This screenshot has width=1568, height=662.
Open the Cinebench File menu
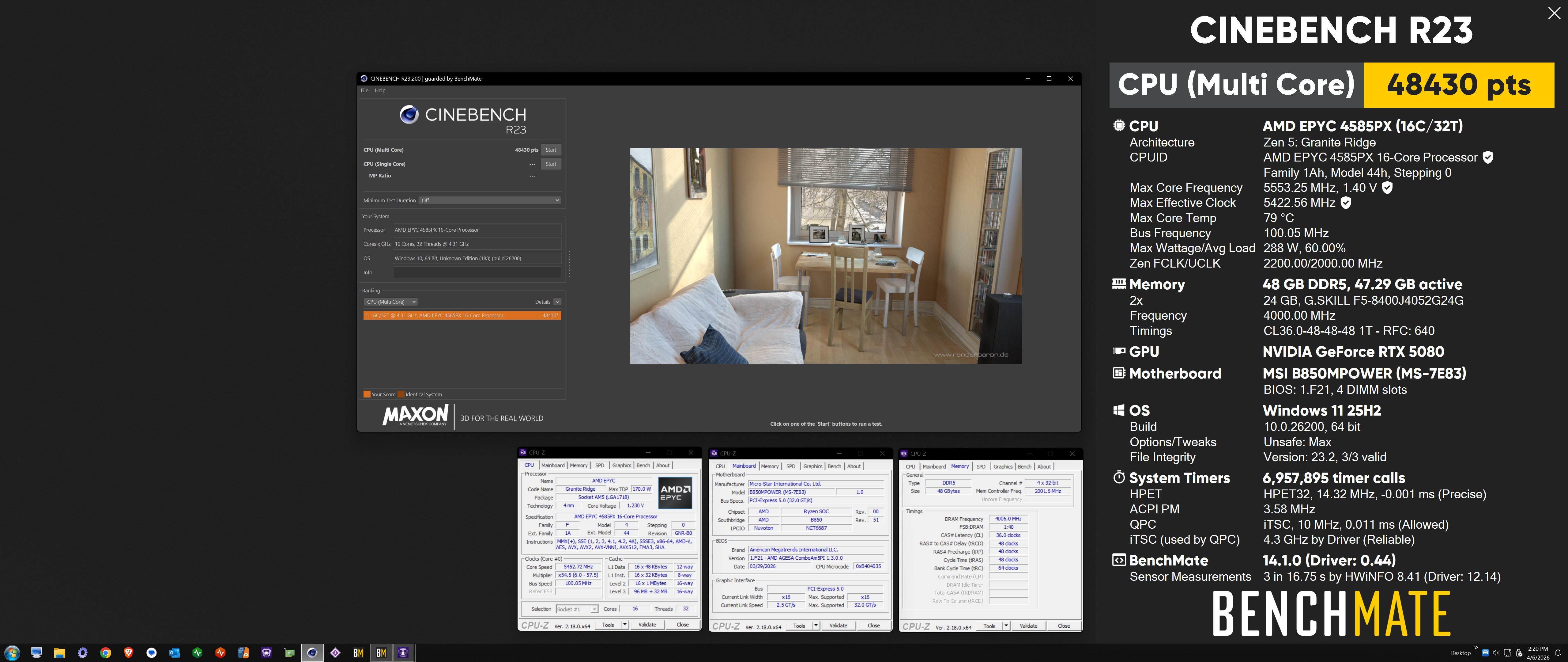tap(364, 91)
